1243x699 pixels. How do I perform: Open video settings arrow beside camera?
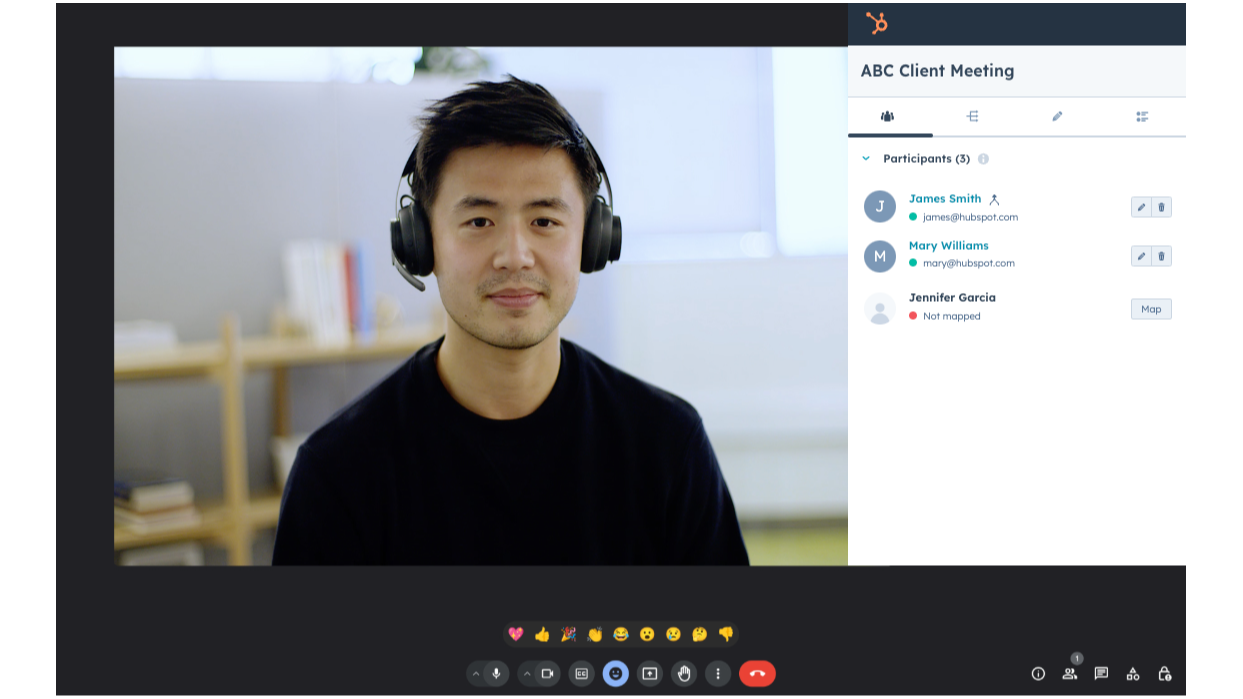pos(527,674)
